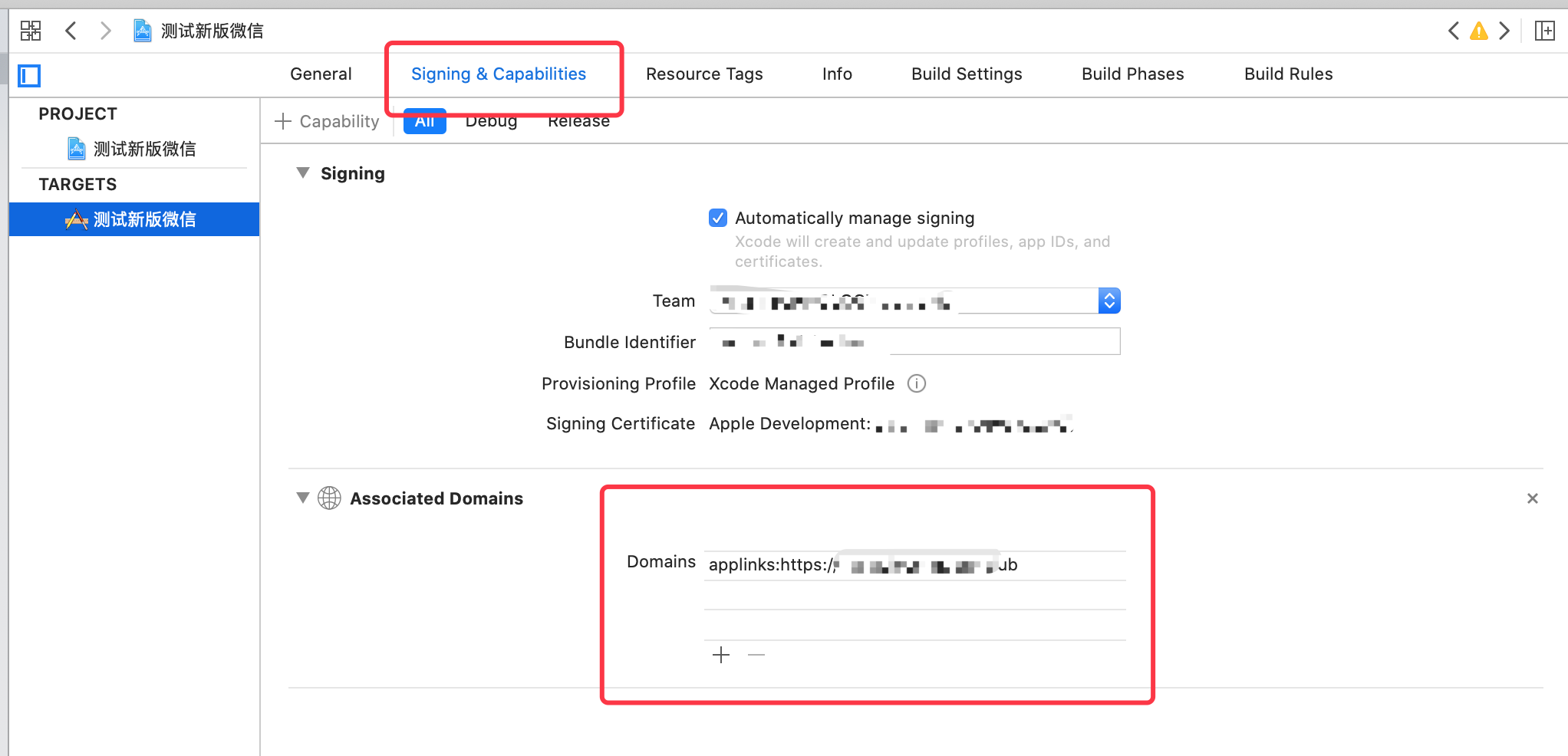Collapse the Signing section

pos(303,173)
